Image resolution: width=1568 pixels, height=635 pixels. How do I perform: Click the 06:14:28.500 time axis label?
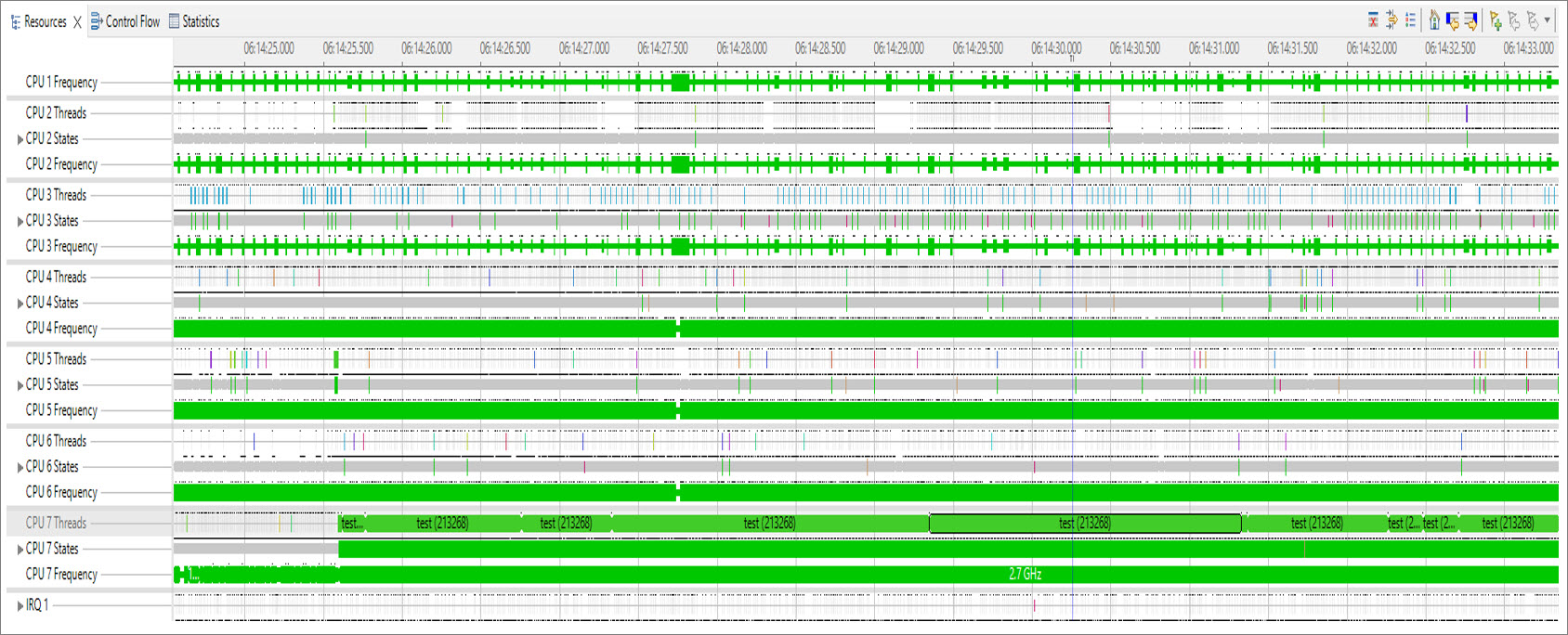pyautogui.click(x=820, y=48)
